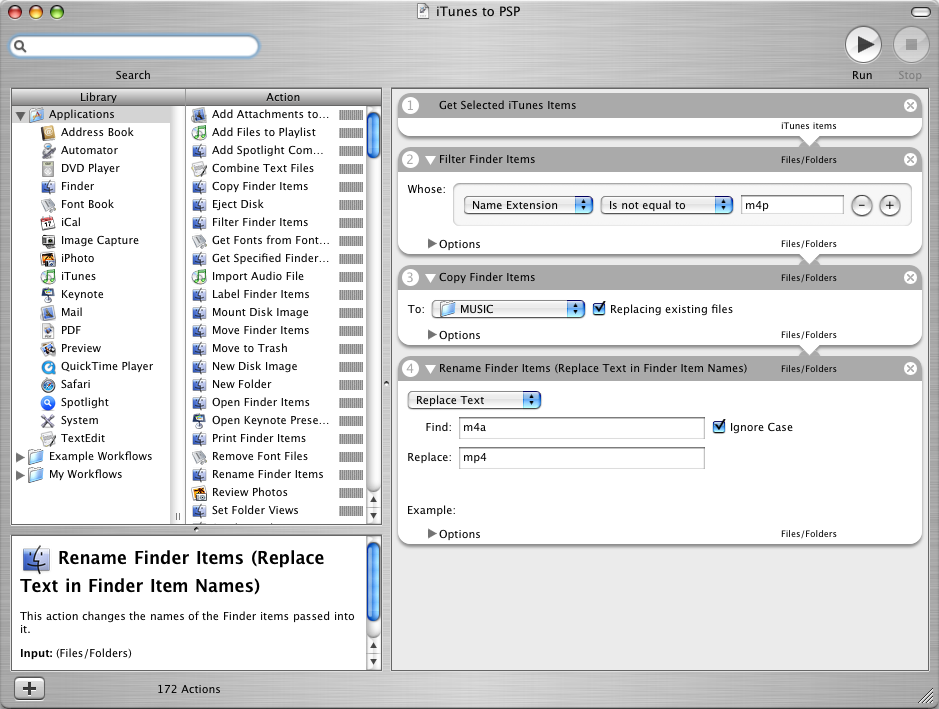Toggle the Ignore Case checkbox
The height and width of the screenshot is (709, 939).
(719, 426)
